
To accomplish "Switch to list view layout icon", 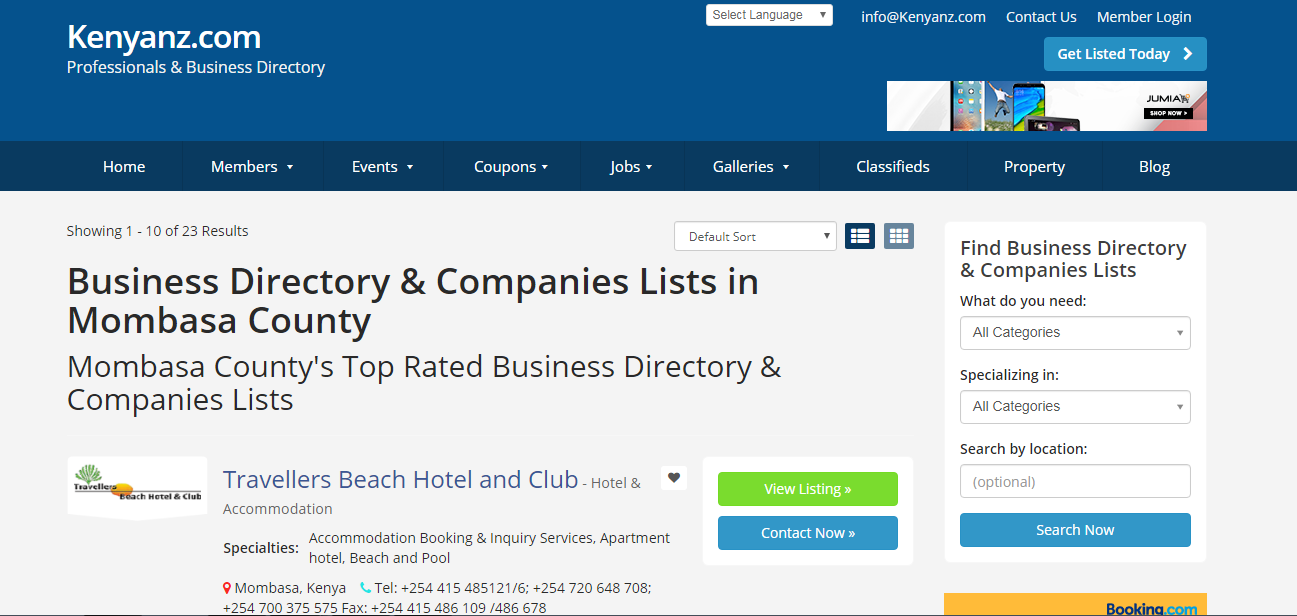I will click(x=860, y=236).
